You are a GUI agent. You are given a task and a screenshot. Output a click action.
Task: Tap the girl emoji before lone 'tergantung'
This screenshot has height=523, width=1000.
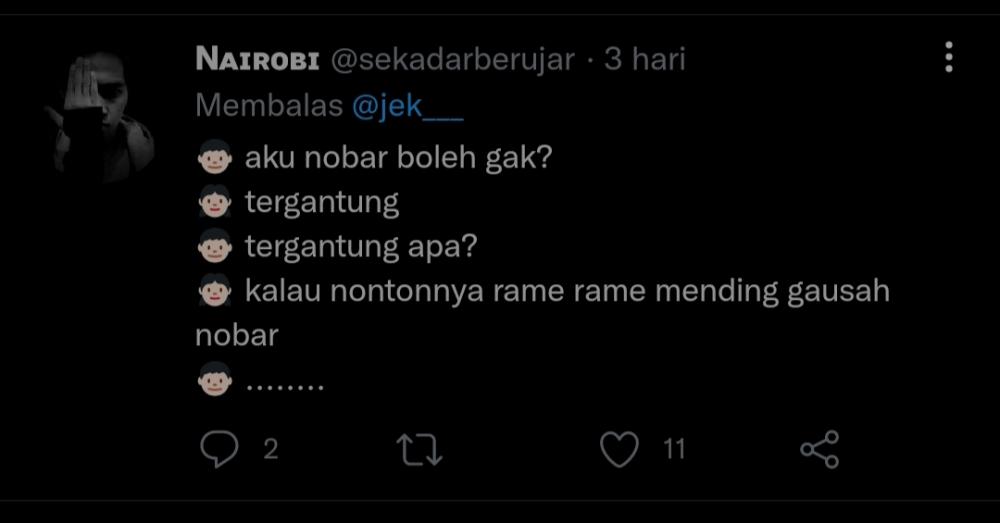pyautogui.click(x=215, y=202)
